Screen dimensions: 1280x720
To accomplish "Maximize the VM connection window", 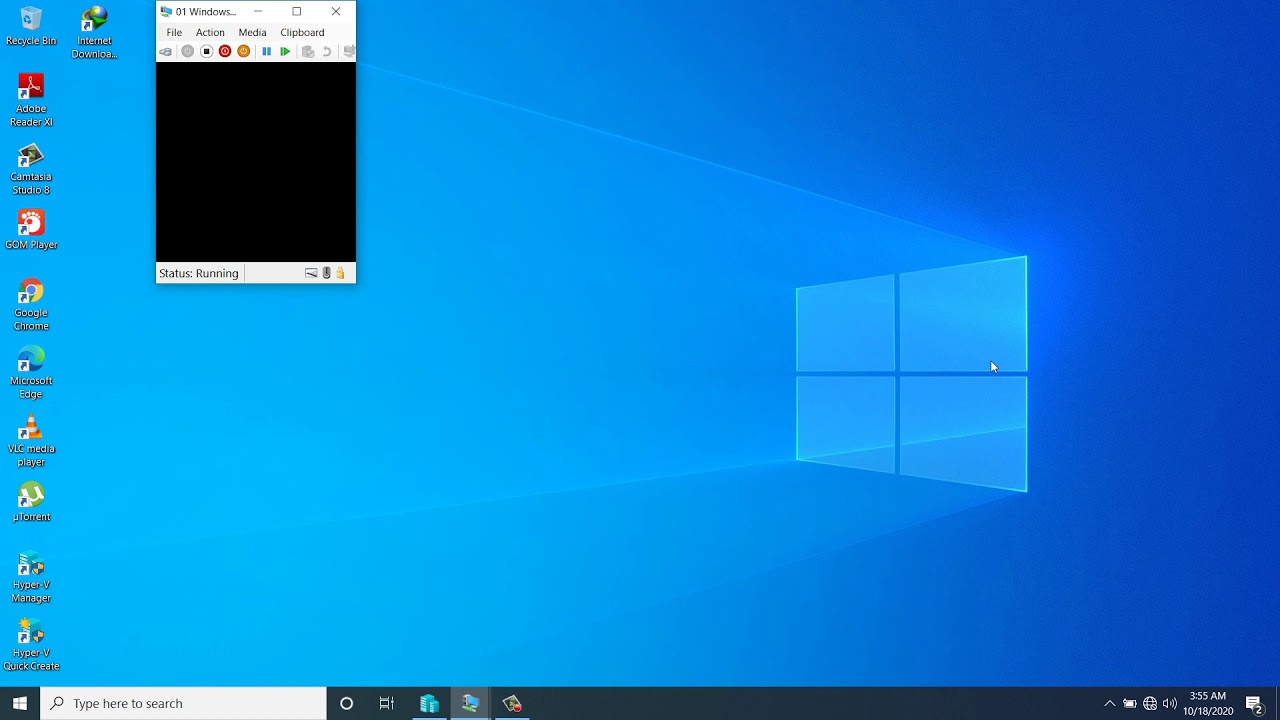I will [297, 12].
